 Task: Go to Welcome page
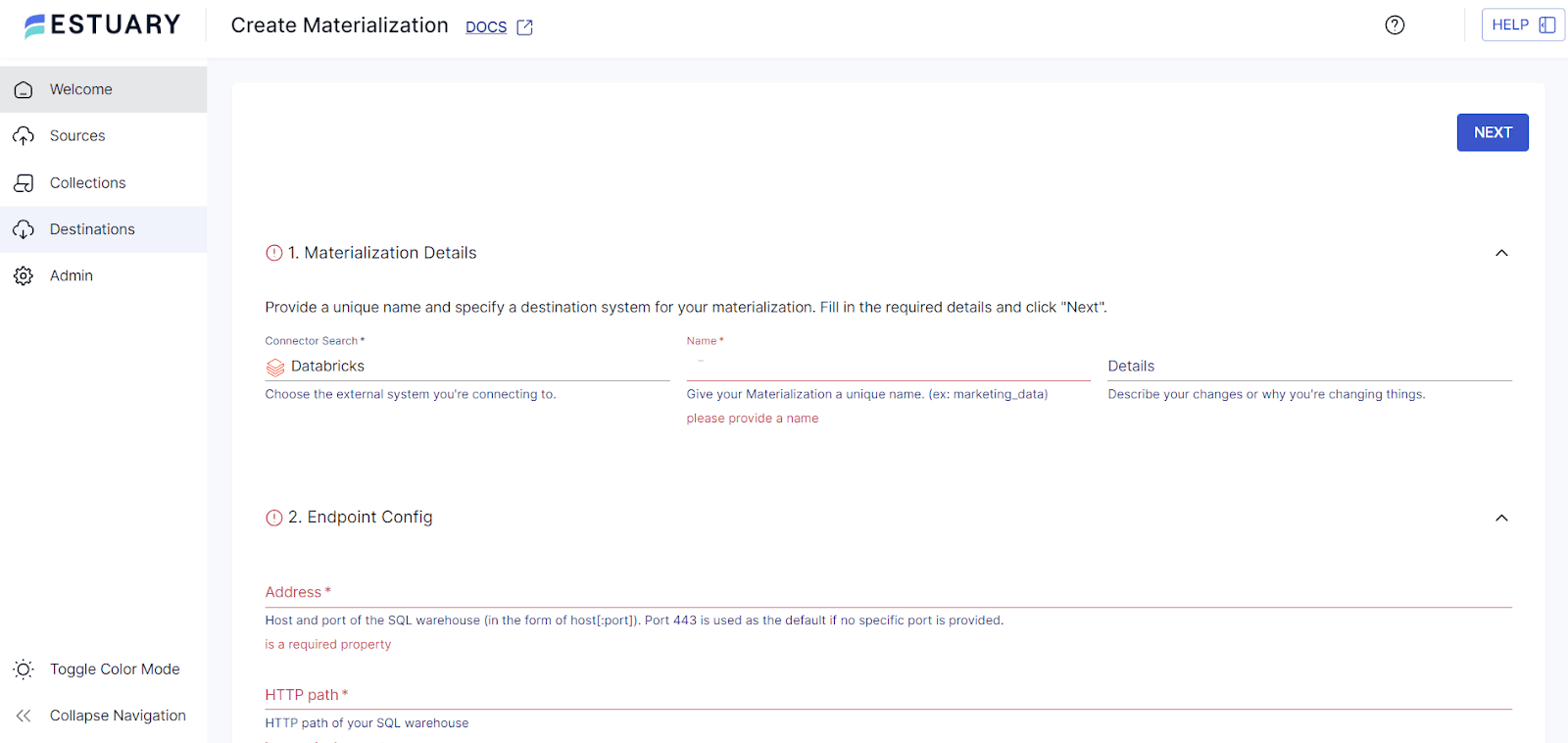(x=104, y=89)
